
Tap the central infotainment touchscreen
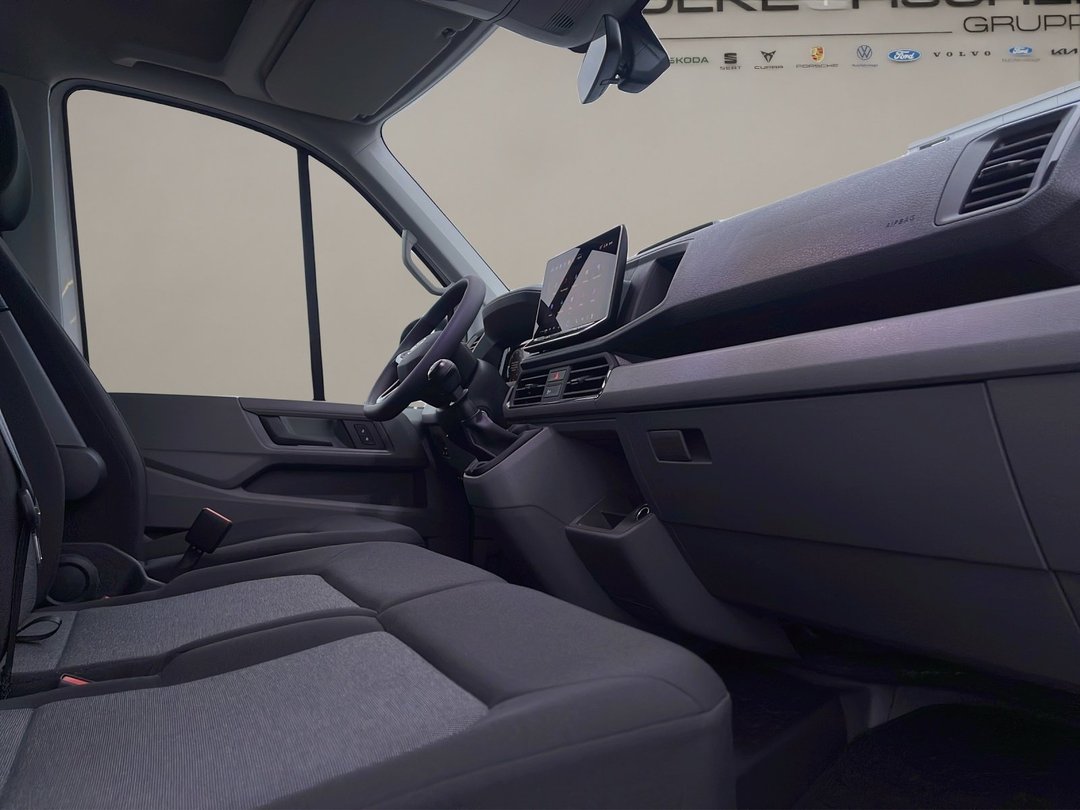577,283
